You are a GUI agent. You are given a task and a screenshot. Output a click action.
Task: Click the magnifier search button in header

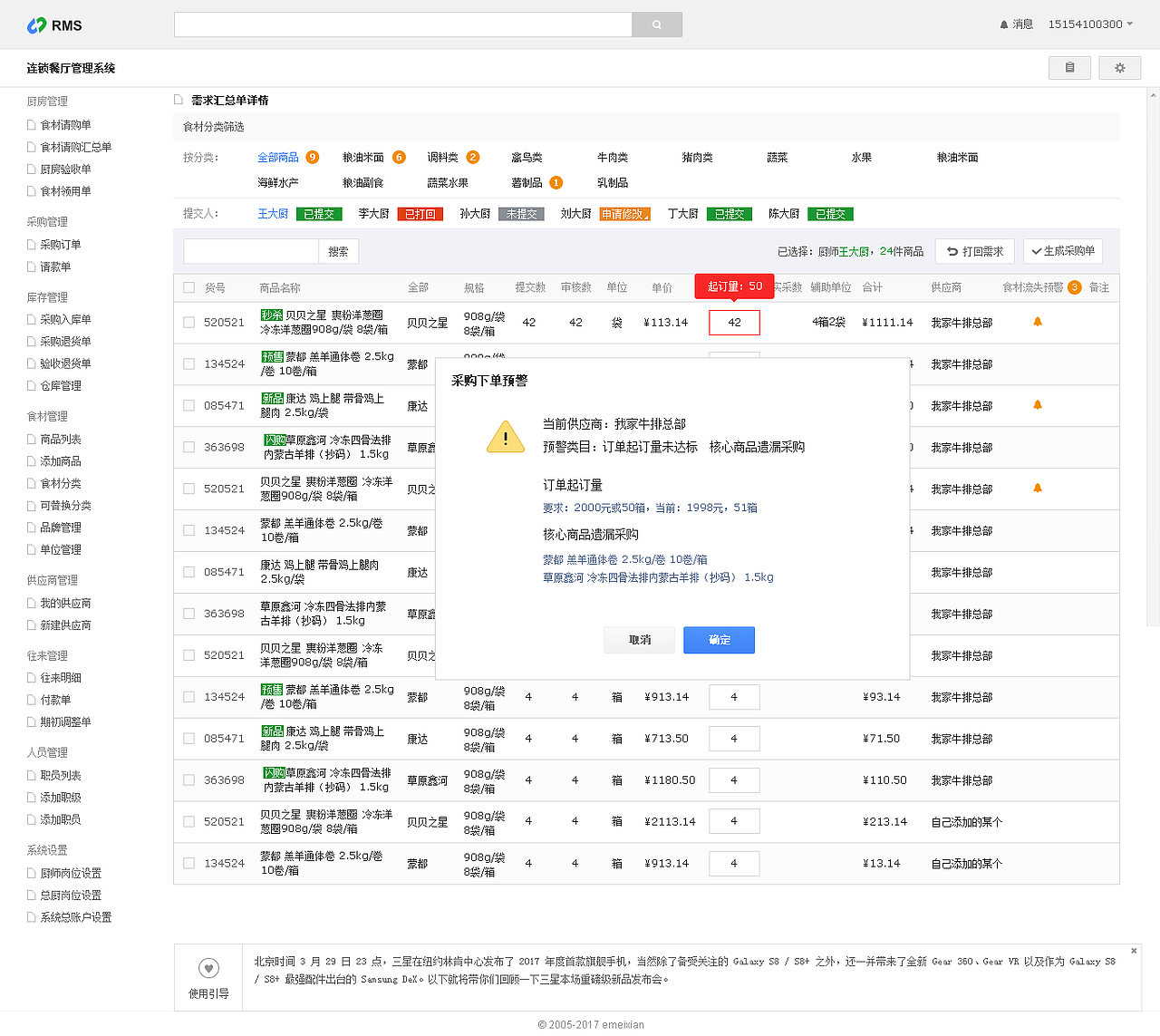coord(657,24)
